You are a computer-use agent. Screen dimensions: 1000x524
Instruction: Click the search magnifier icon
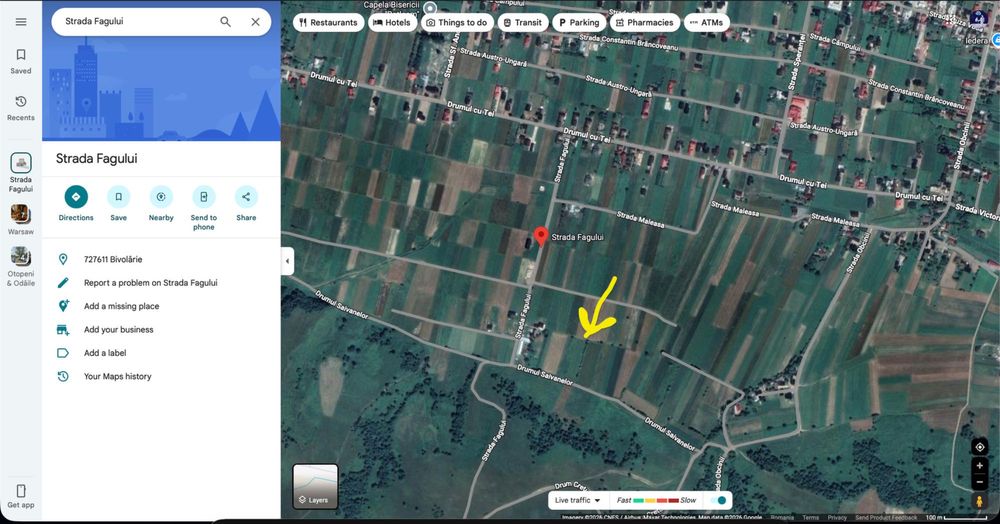coord(226,22)
